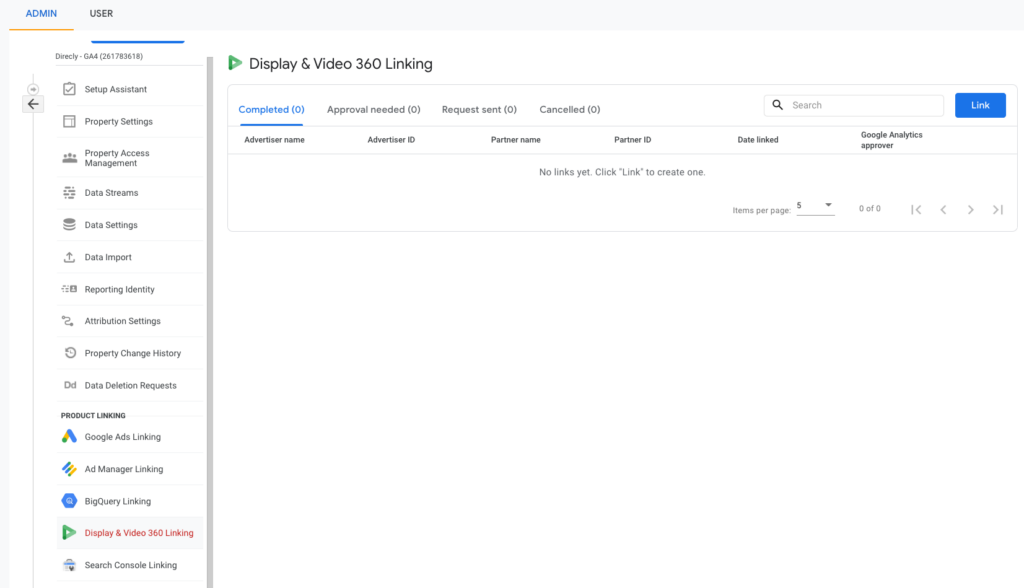
Task: Open the Items per page dropdown
Action: [815, 206]
